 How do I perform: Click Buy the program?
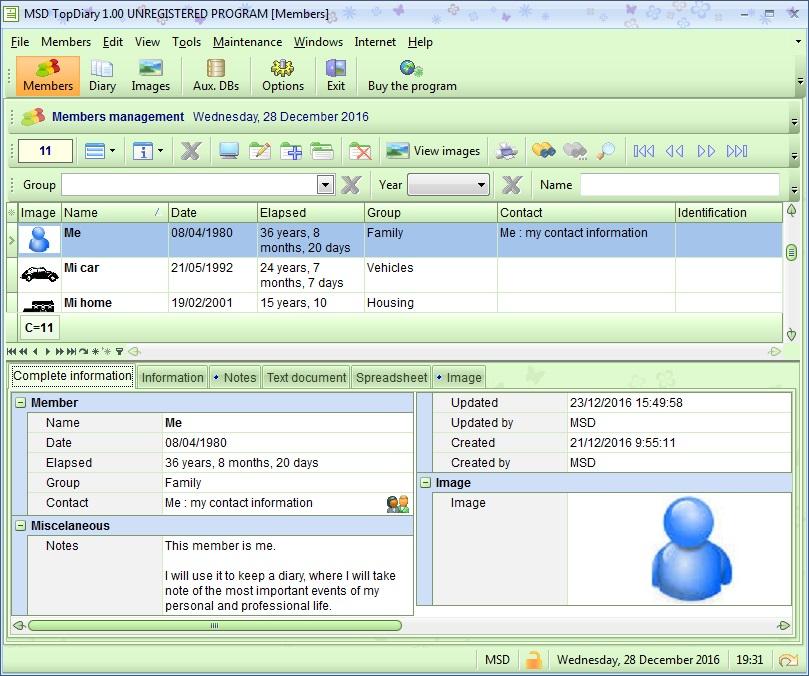pyautogui.click(x=412, y=76)
